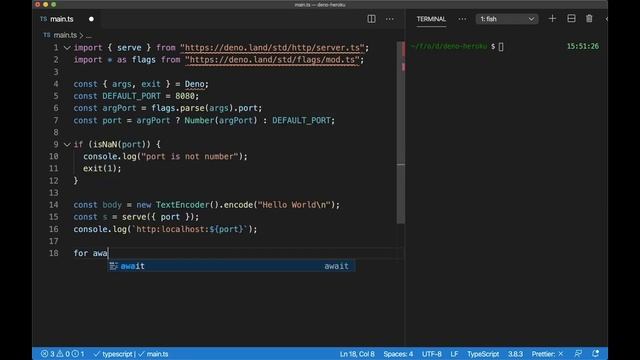This screenshot has width=640, height=360.
Task: Click the typescript check status item
Action: pos(113,354)
